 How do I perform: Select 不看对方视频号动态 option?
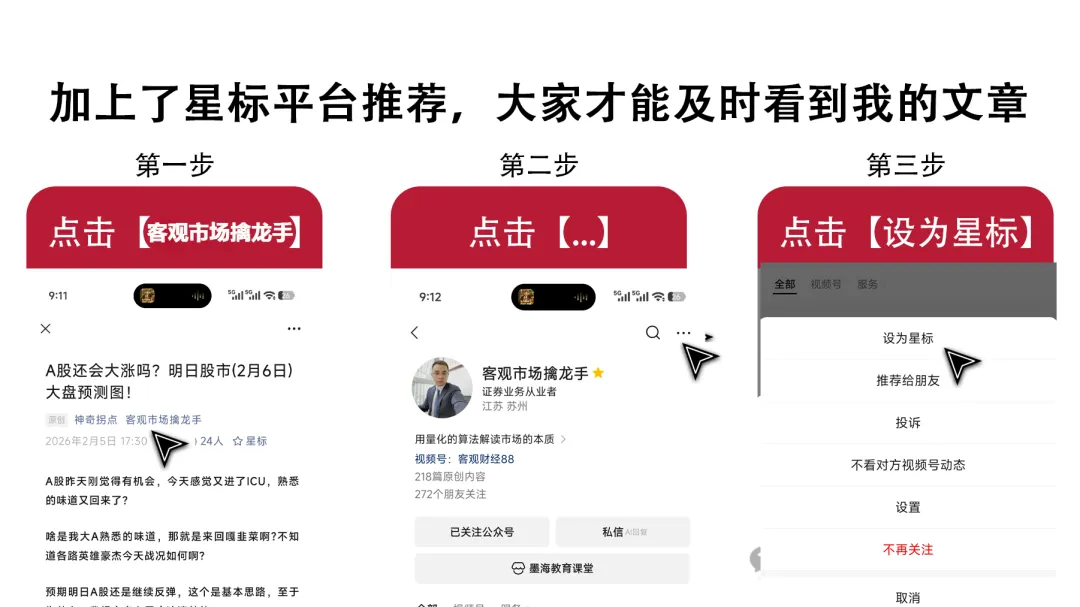908,465
